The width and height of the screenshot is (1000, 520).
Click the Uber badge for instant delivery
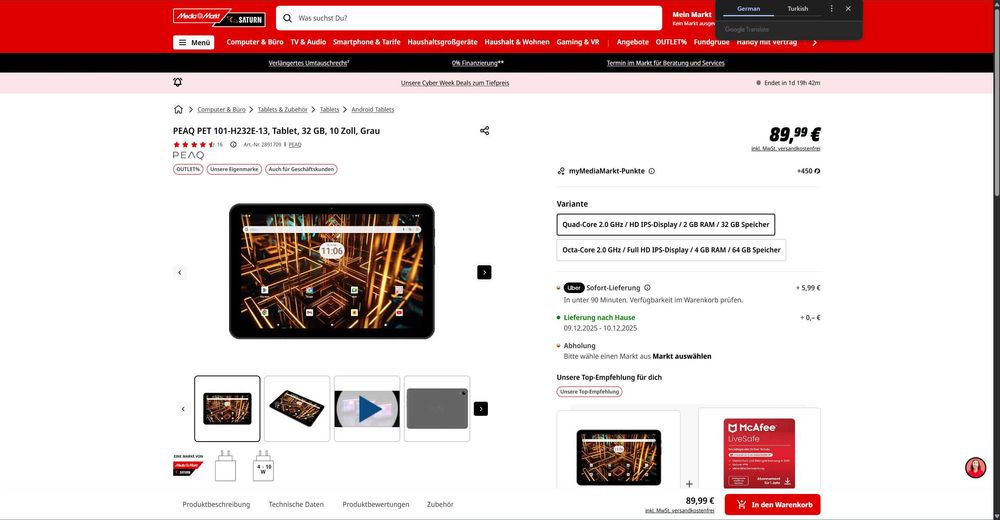(574, 288)
